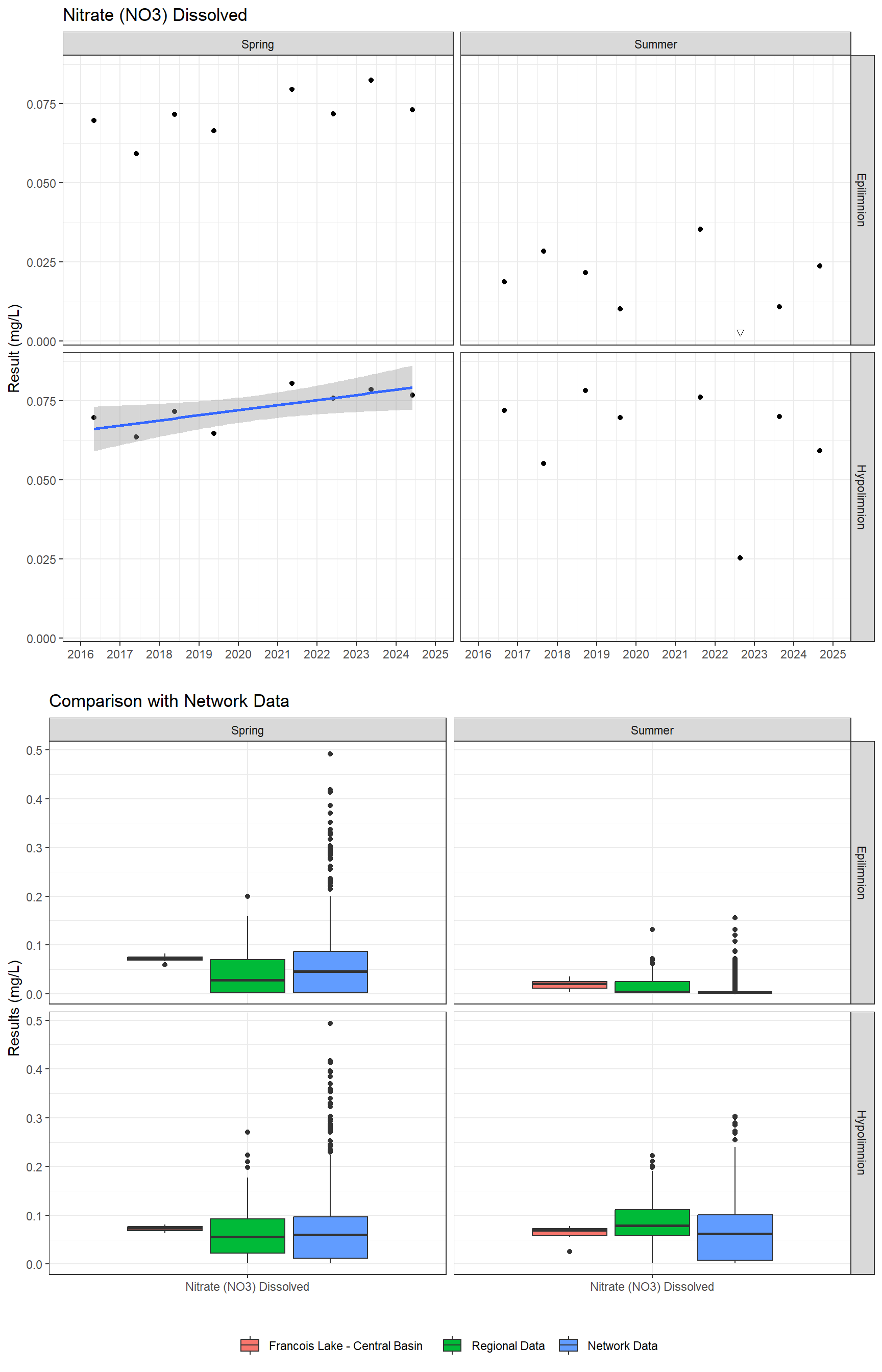Click the Spring facet header of comparison chart
Viewport: 882px width, 1372px height.
click(248, 730)
